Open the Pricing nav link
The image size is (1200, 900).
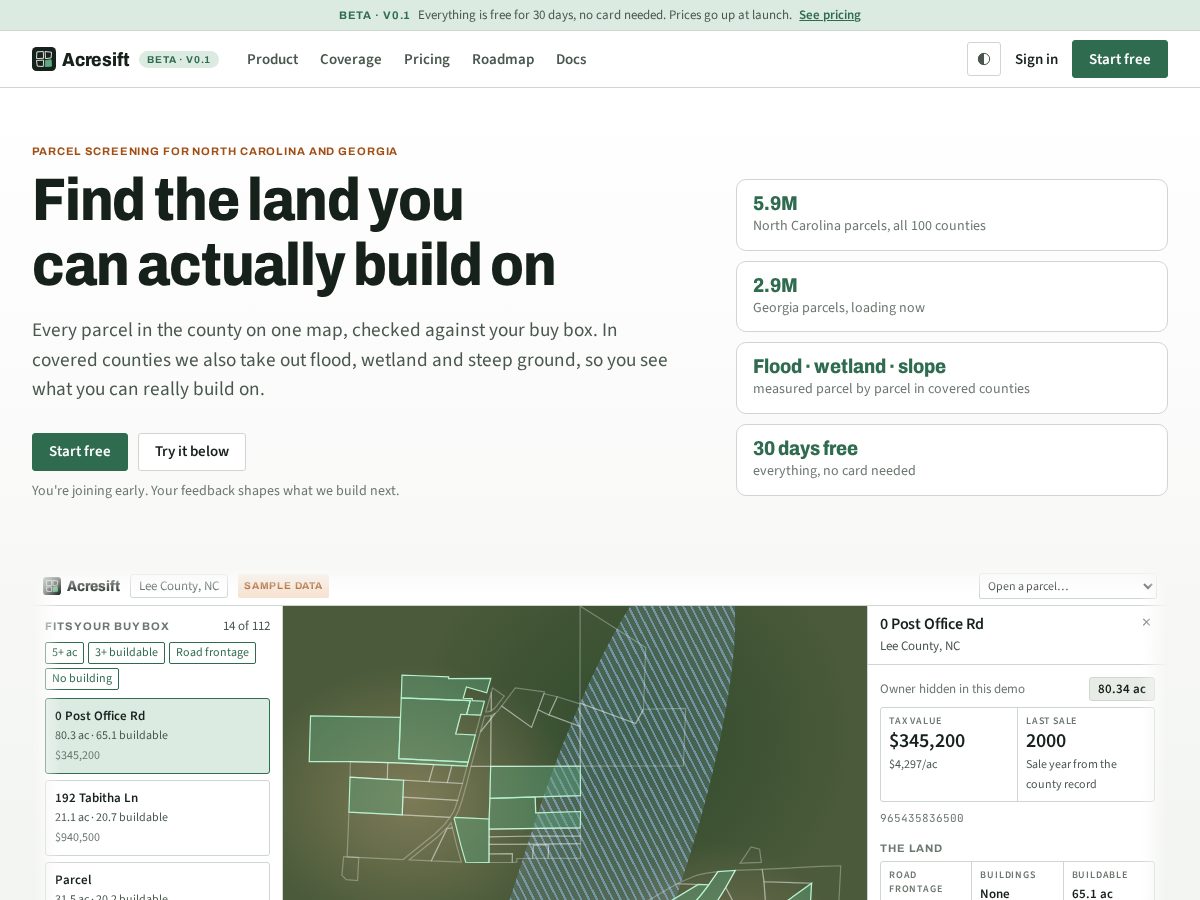click(427, 59)
